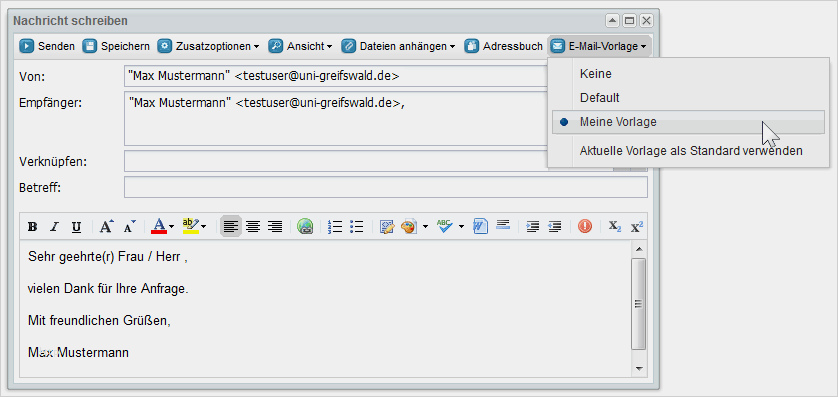Image resolution: width=838 pixels, height=397 pixels.
Task: Click the editor vertical scrollbar thumb
Action: click(x=638, y=303)
